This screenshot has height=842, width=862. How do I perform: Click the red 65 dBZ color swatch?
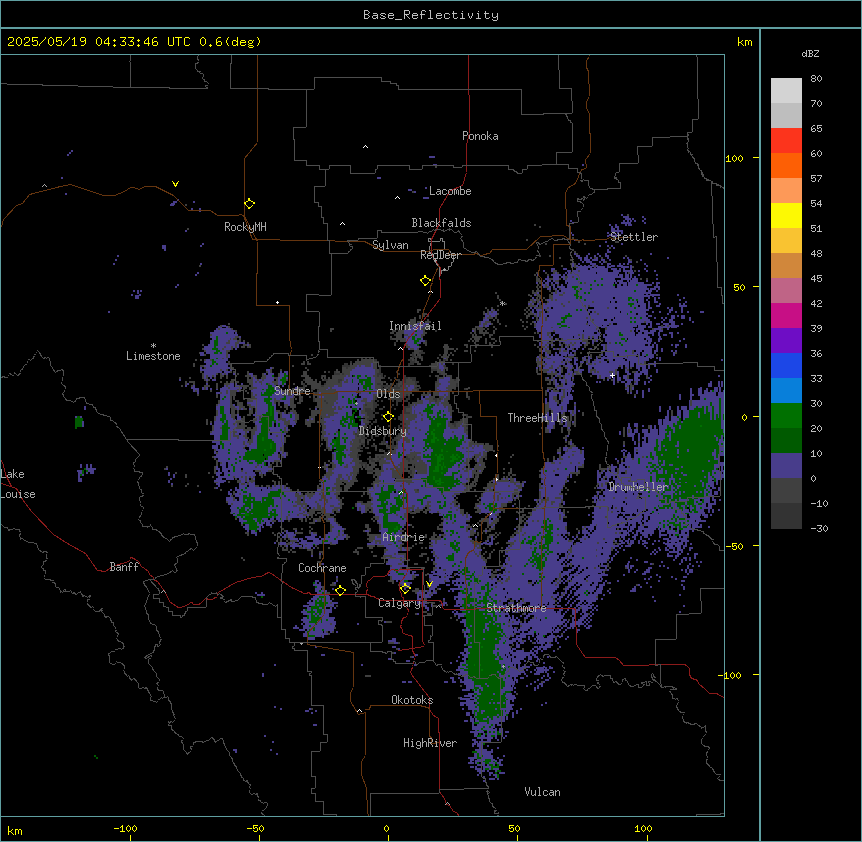pyautogui.click(x=786, y=141)
